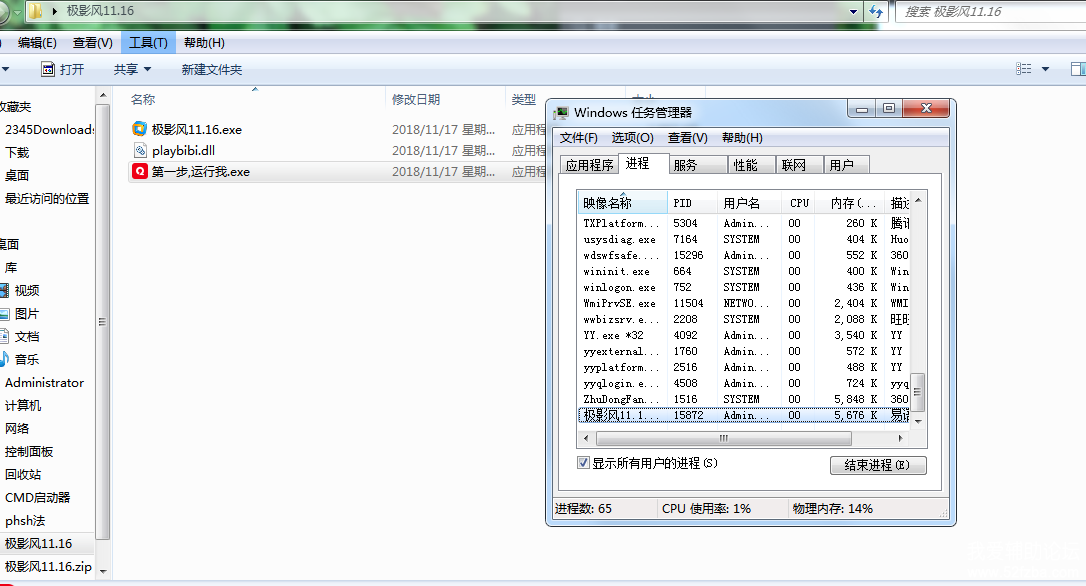Click the 极影风11.16.exe file icon
The image size is (1086, 586).
(x=140, y=129)
